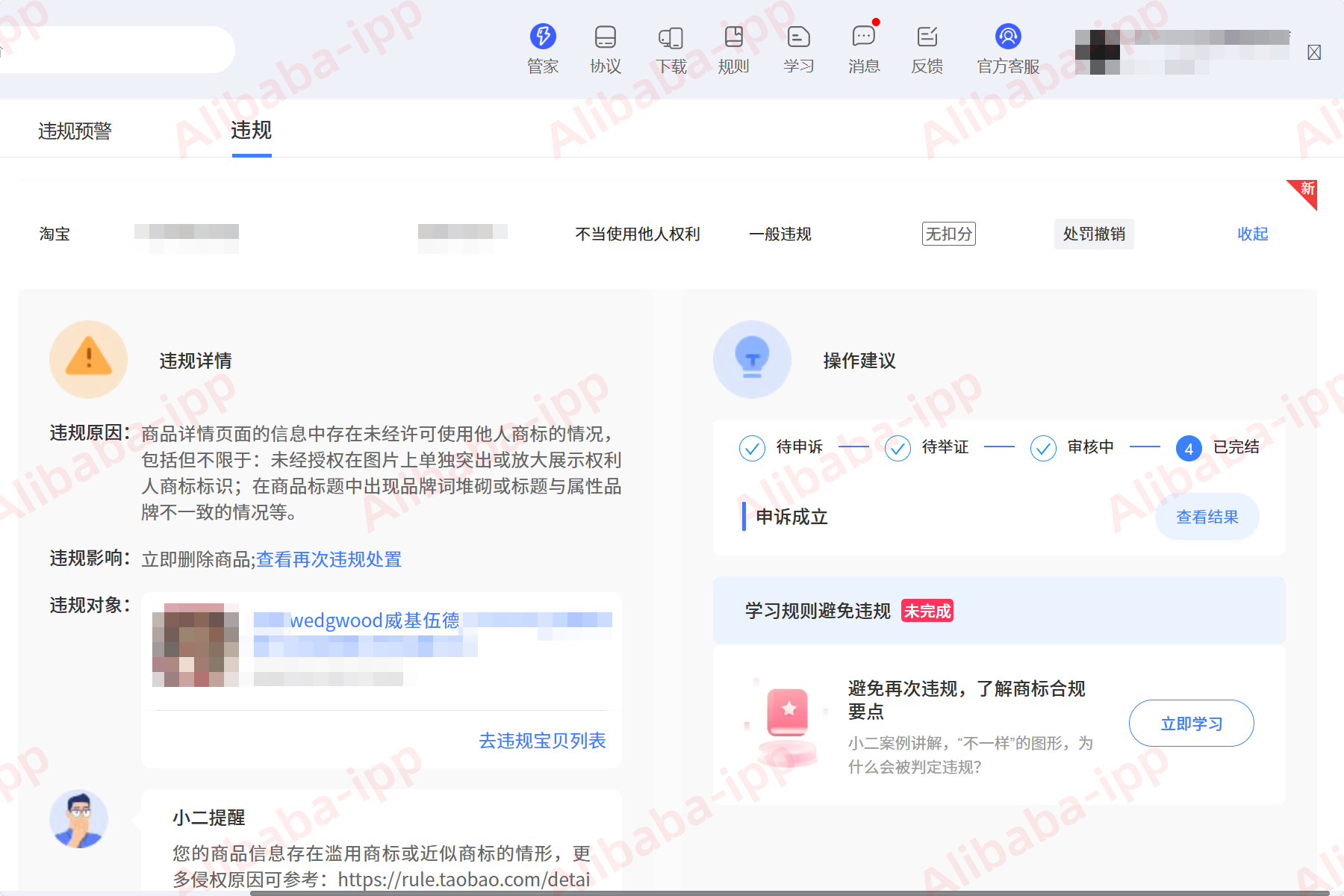Click the 立即学习 button
Image resolution: width=1344 pixels, height=896 pixels.
(x=1192, y=724)
